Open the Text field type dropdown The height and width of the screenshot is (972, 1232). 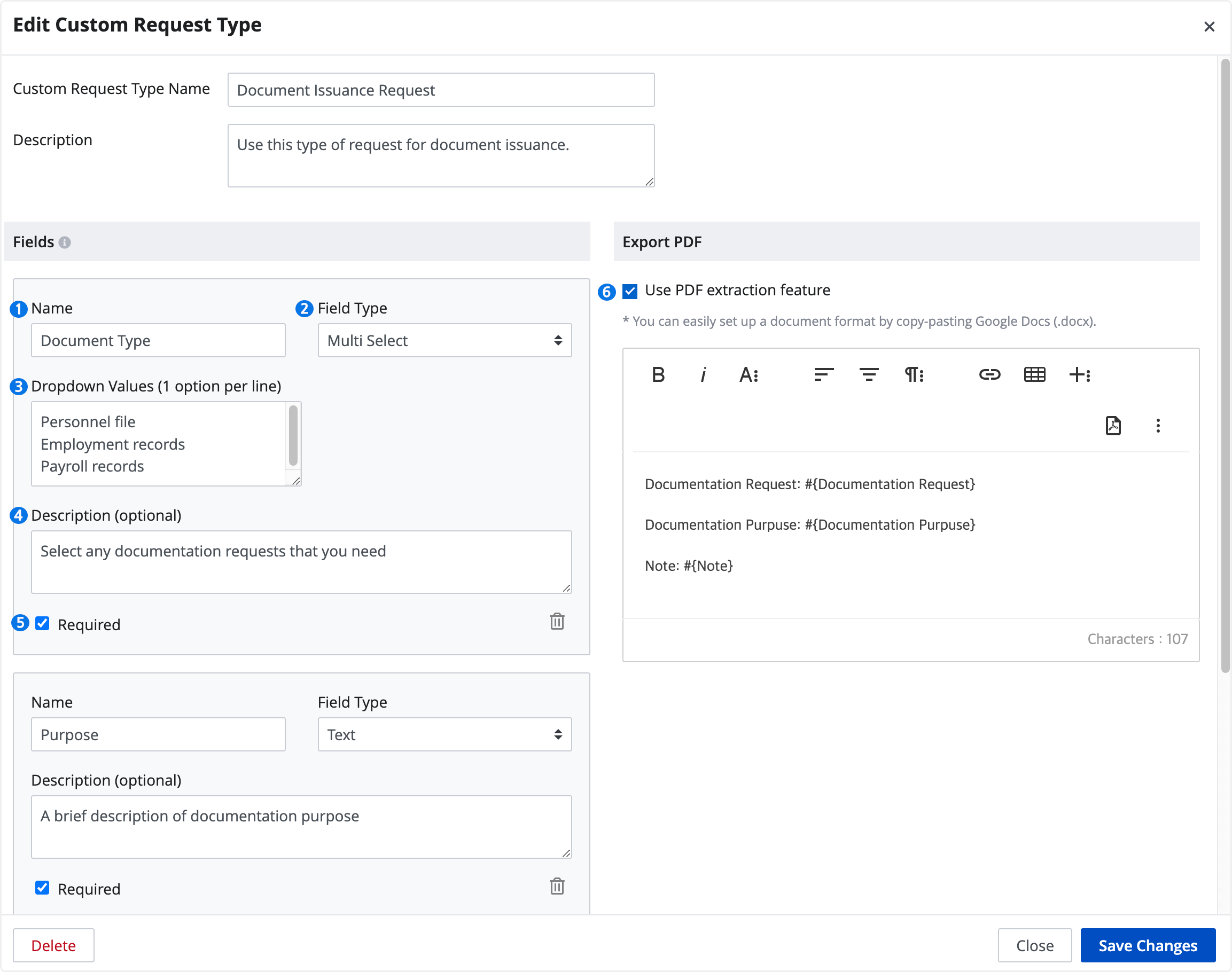tap(444, 735)
